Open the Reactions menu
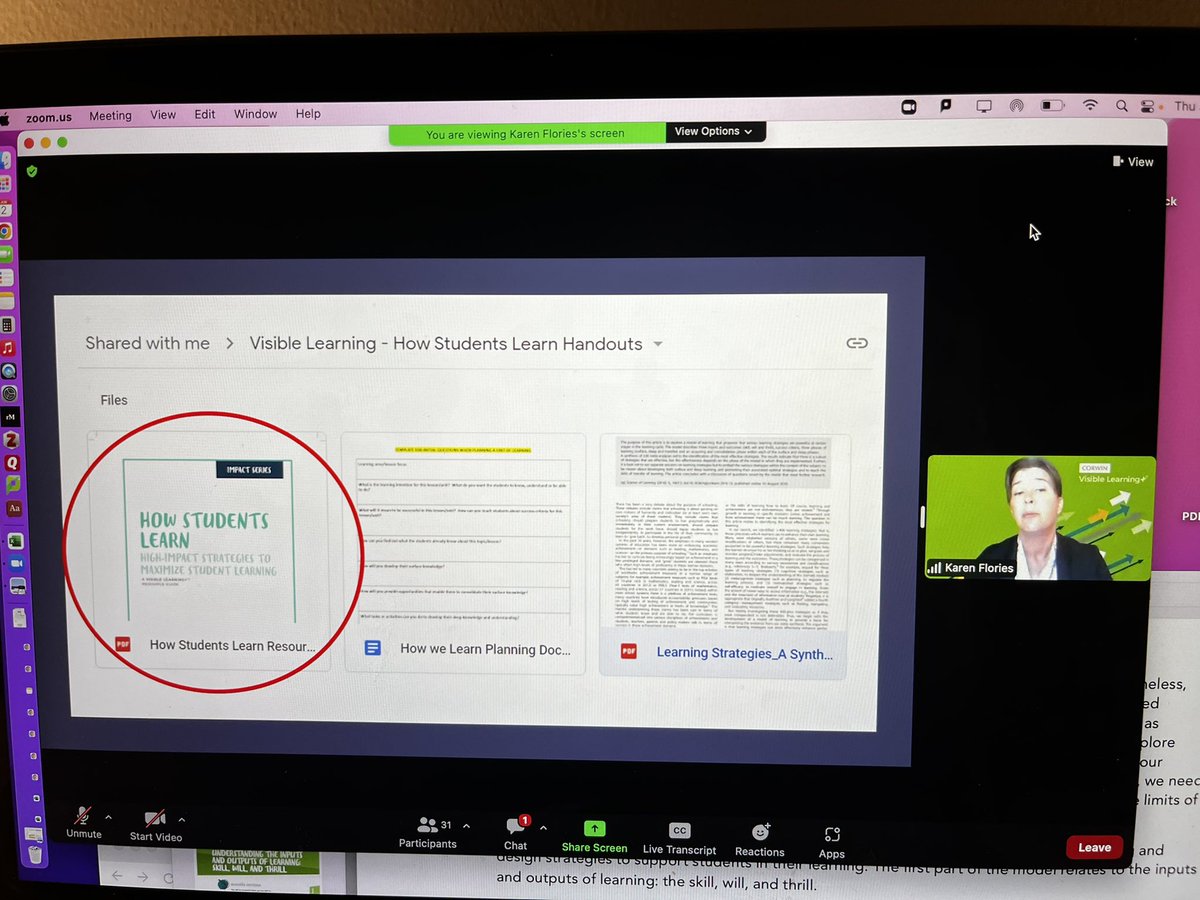1200x900 pixels. click(760, 840)
